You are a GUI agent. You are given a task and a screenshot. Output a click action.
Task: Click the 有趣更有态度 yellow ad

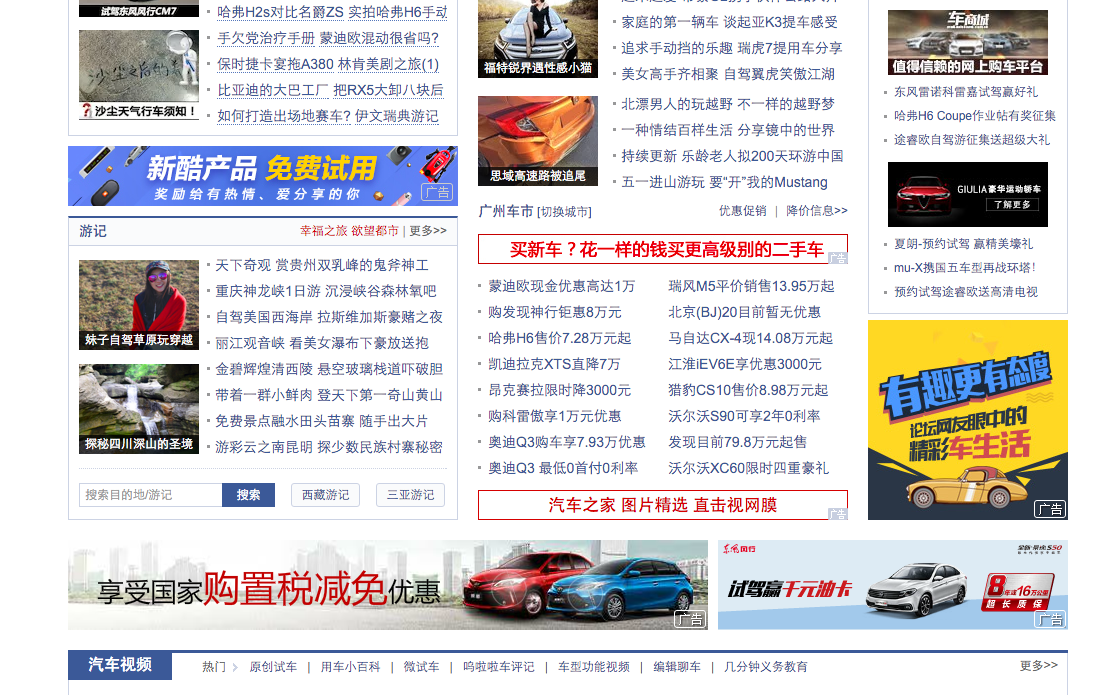pyautogui.click(x=967, y=420)
